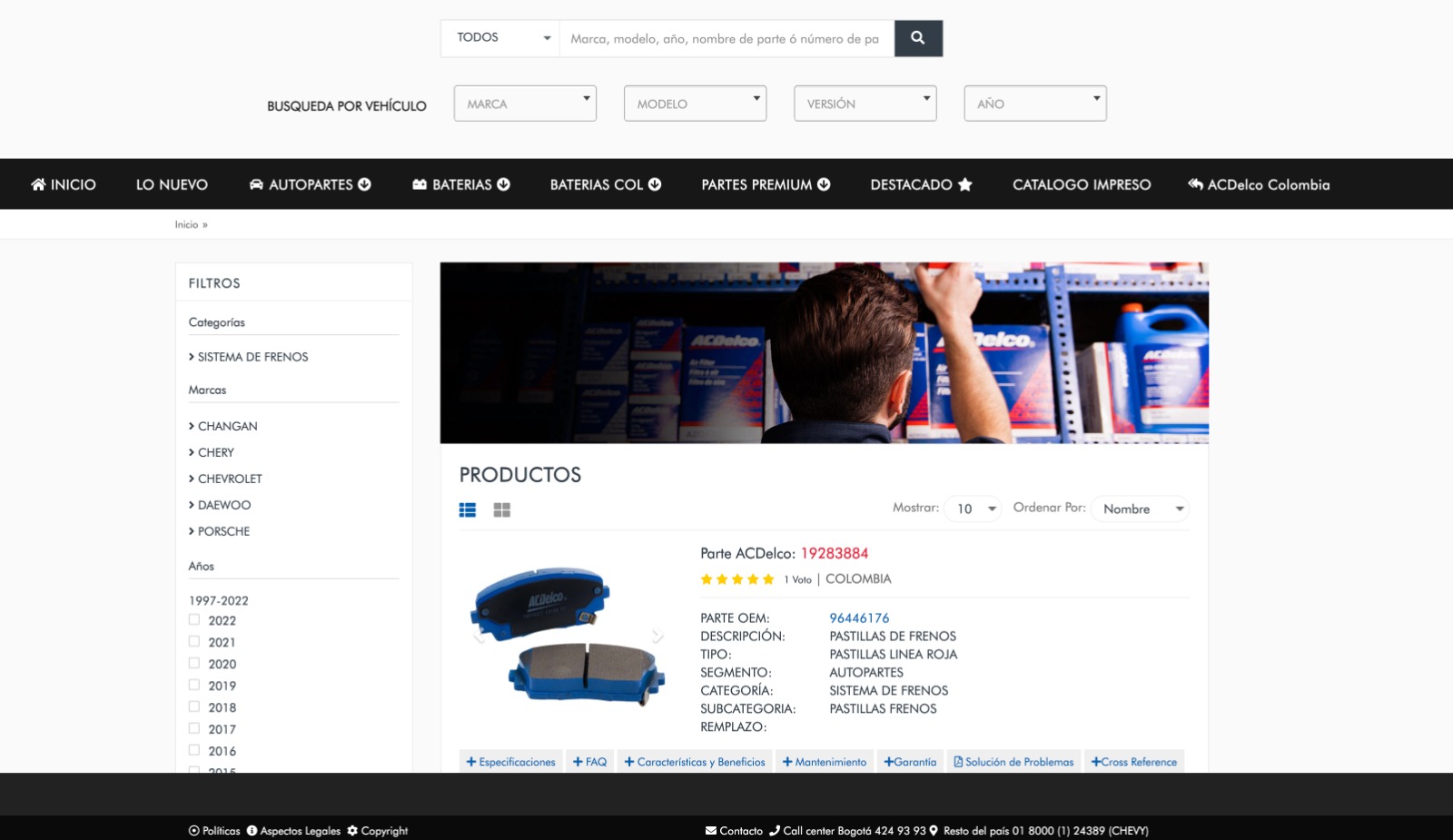Click the home icon beside INICIO
This screenshot has height=840, width=1453.
[x=38, y=184]
